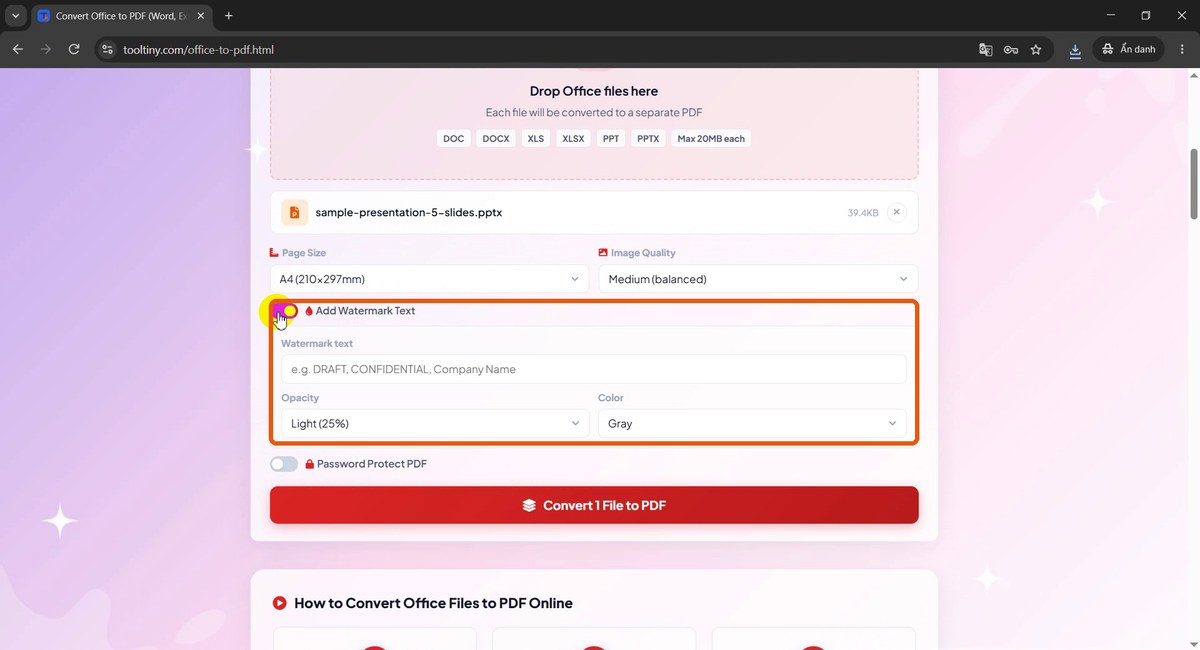This screenshot has height=650, width=1200.
Task: Open the Google Translate icon in the address bar
Action: [x=986, y=49]
